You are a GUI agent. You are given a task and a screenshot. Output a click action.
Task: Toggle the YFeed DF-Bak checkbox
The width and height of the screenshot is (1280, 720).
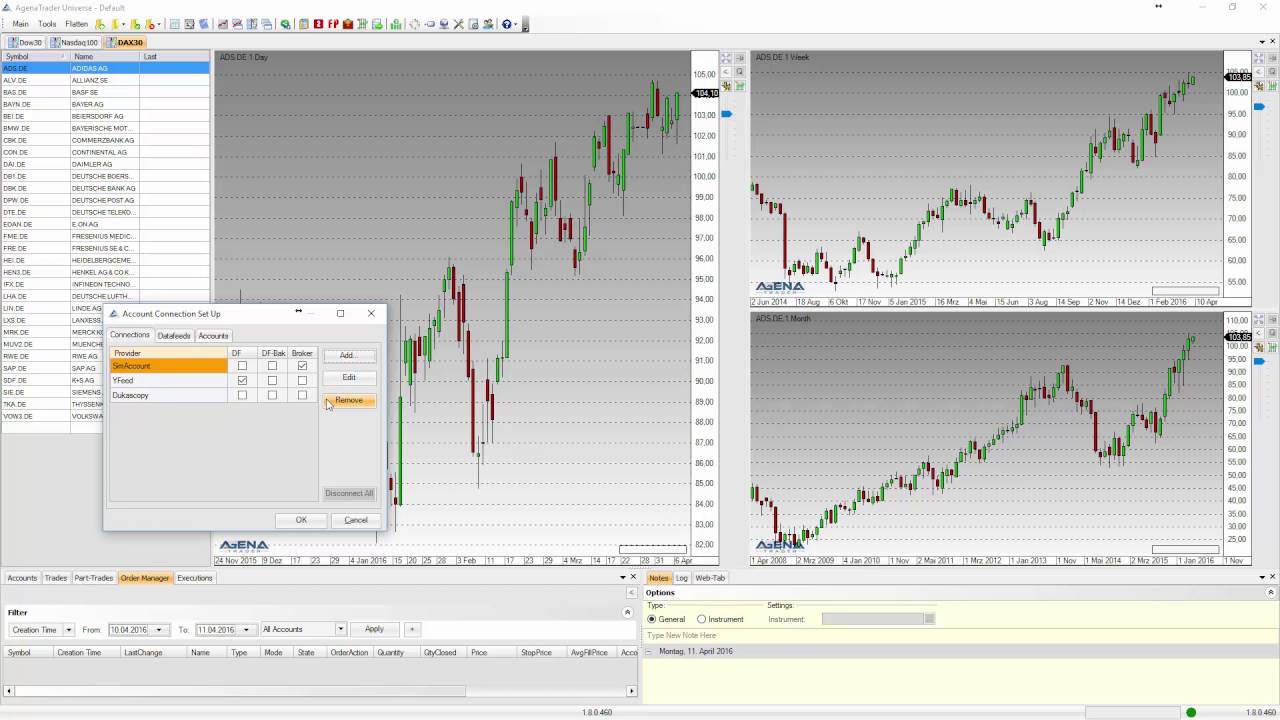(272, 381)
